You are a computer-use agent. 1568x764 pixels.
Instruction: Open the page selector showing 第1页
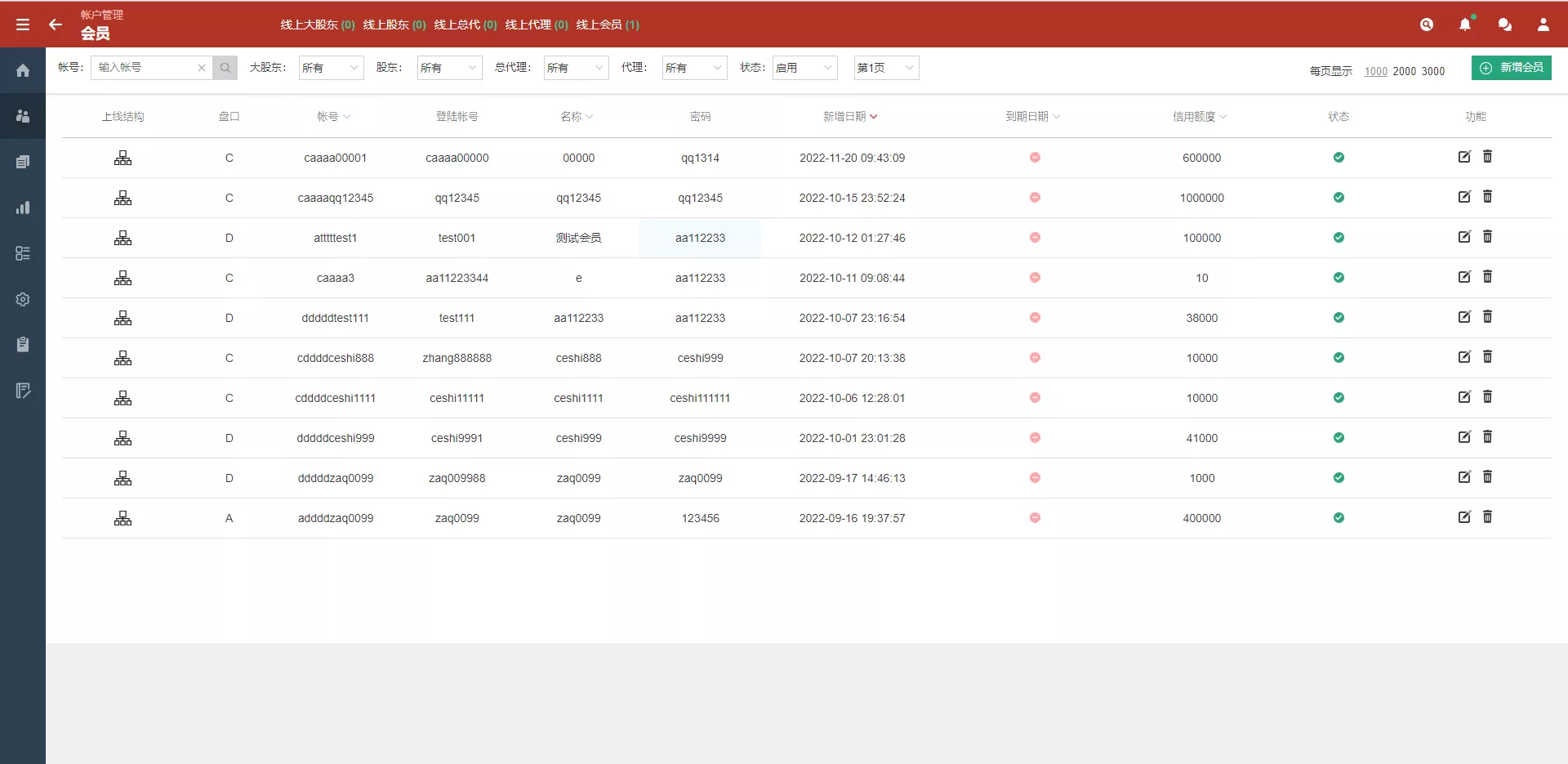[885, 68]
